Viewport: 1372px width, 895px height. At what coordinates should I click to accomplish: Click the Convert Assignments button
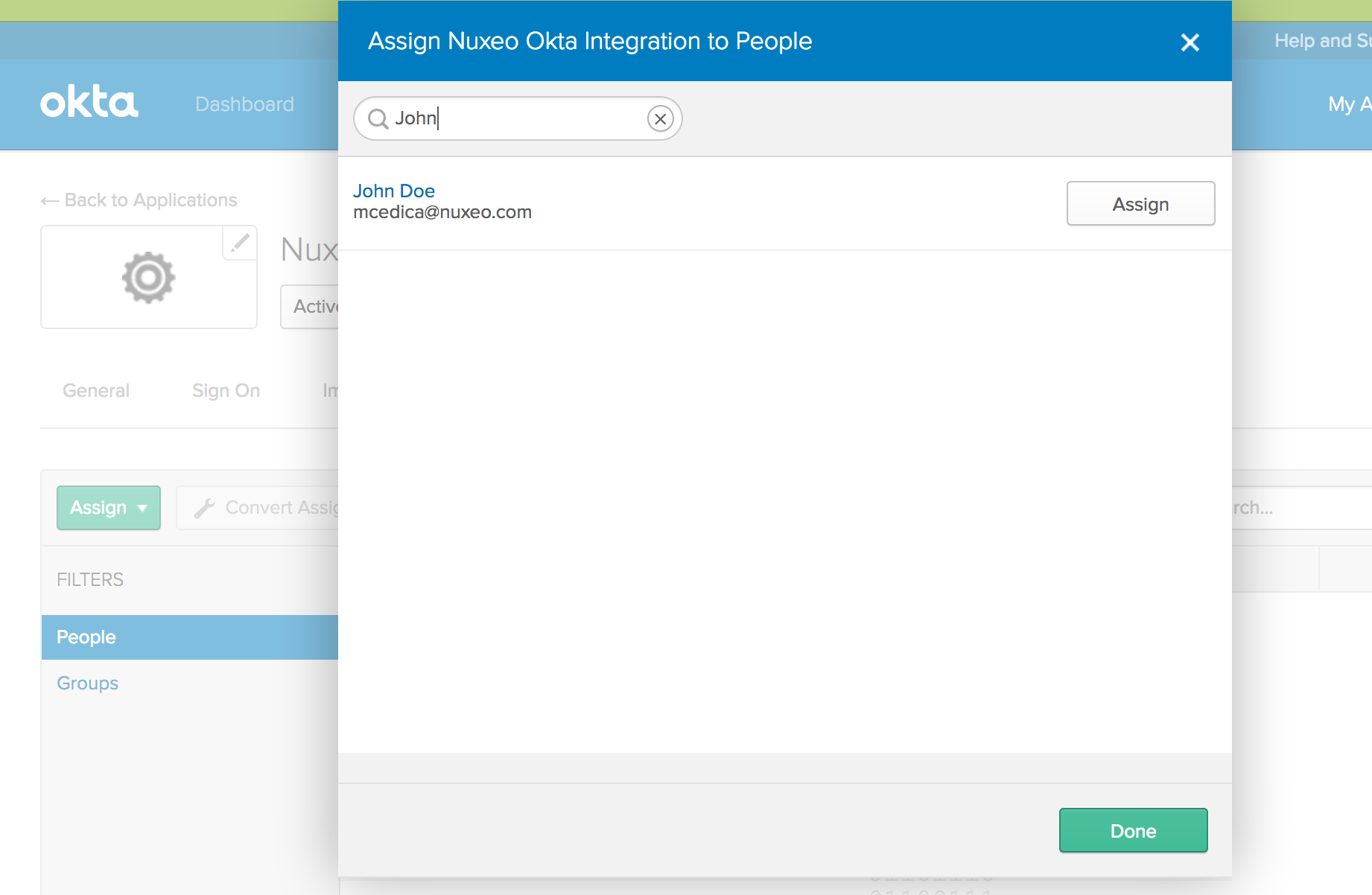(x=258, y=508)
